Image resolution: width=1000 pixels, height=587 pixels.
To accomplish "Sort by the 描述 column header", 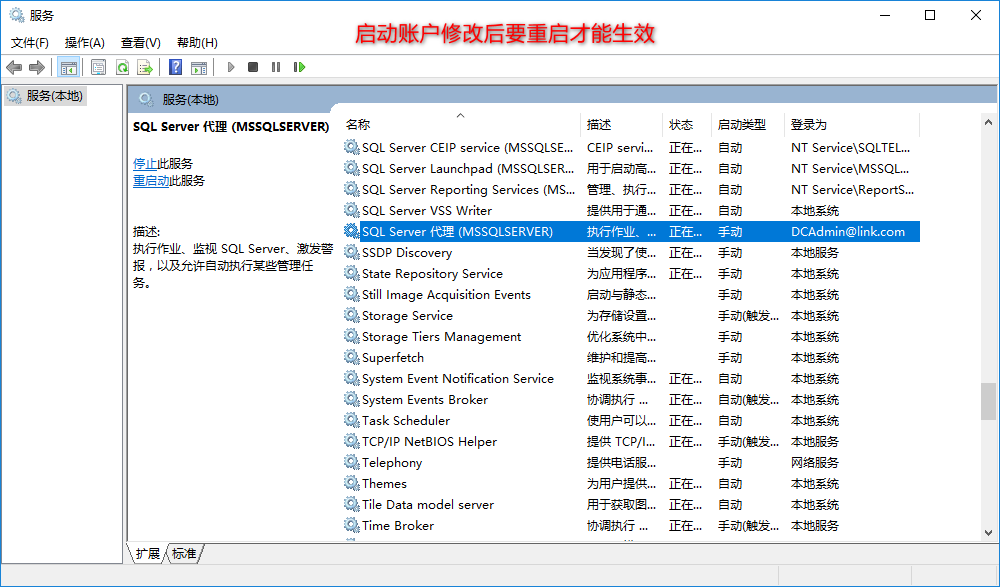I will [x=622, y=124].
